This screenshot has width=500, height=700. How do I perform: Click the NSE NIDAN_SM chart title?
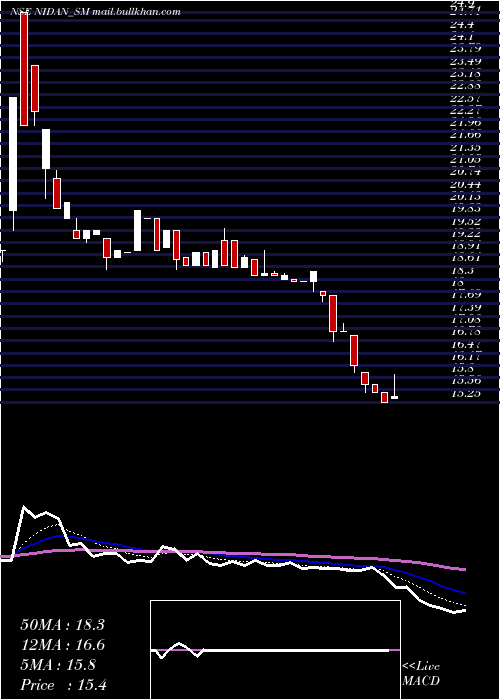pos(50,12)
